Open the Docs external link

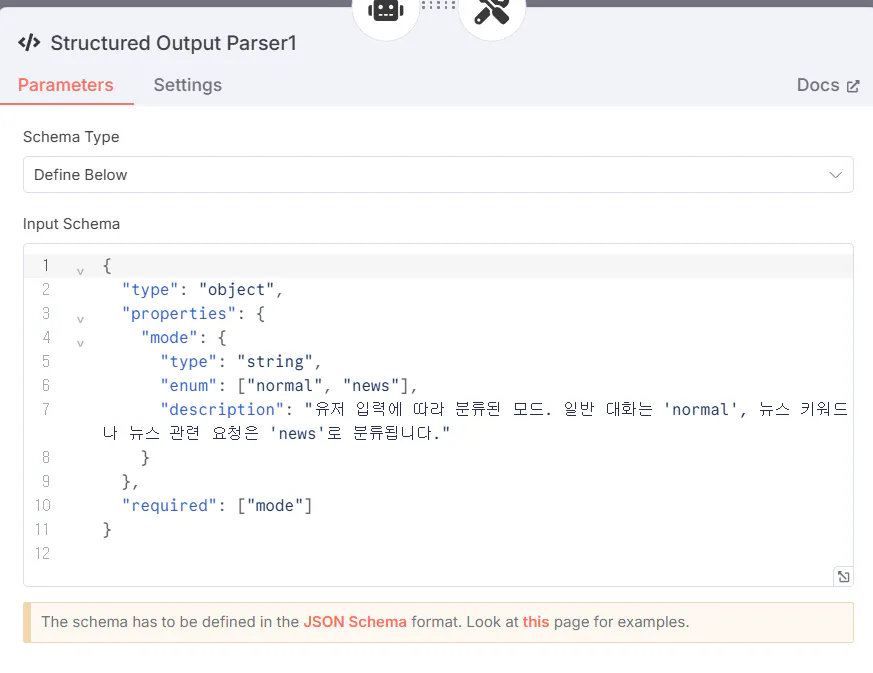click(x=828, y=85)
